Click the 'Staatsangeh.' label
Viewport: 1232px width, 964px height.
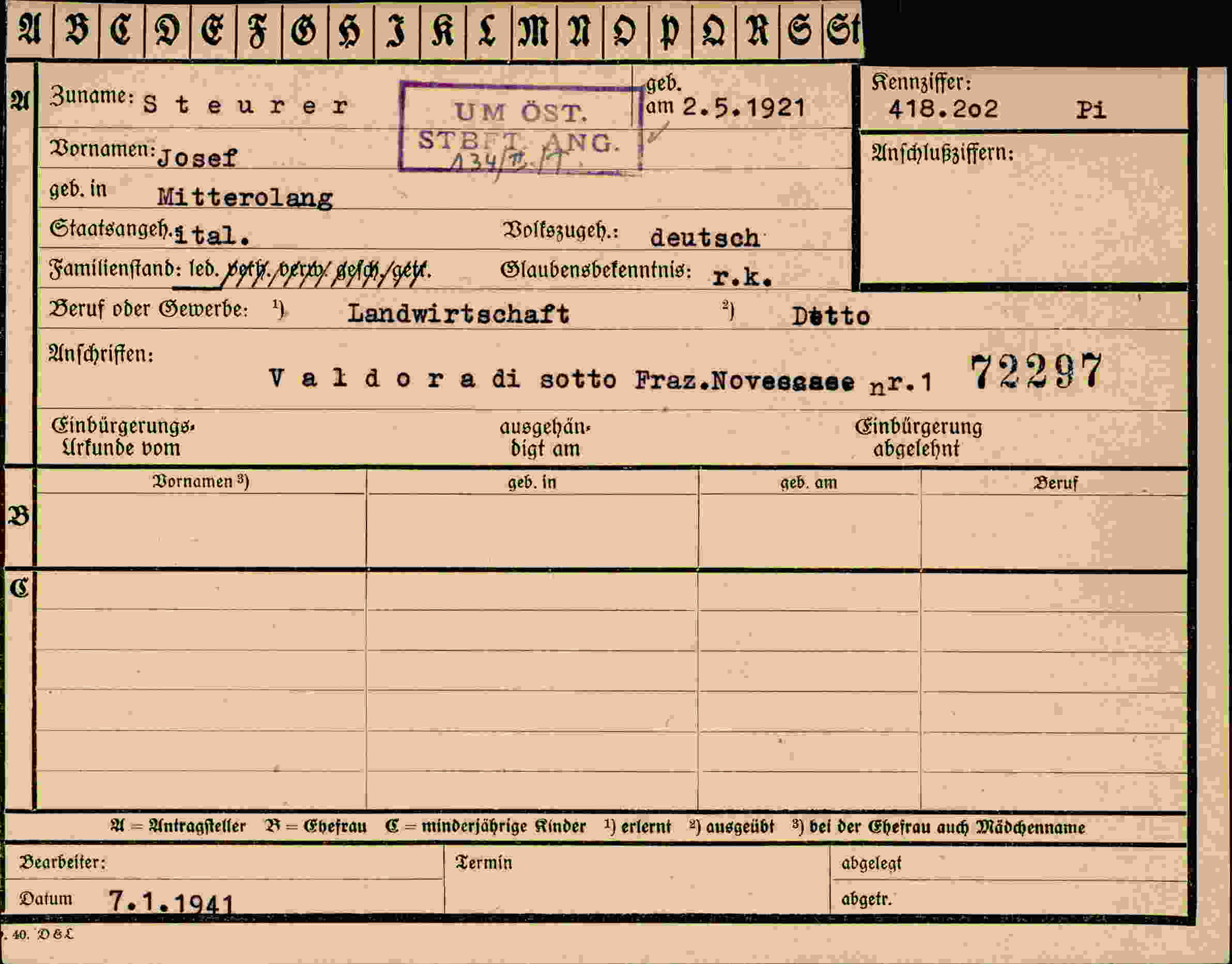coord(111,230)
